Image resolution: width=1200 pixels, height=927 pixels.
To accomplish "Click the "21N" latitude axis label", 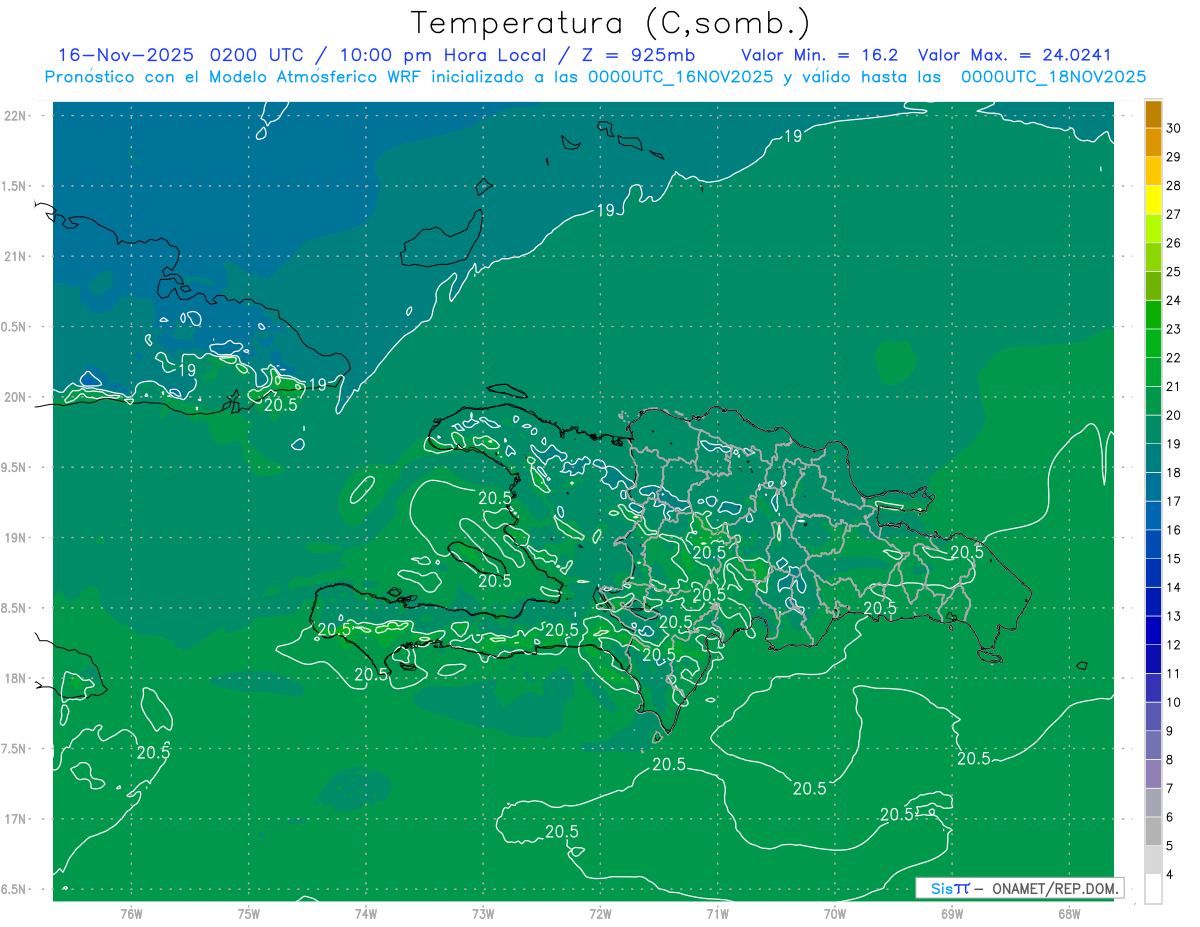I will pos(15,256).
